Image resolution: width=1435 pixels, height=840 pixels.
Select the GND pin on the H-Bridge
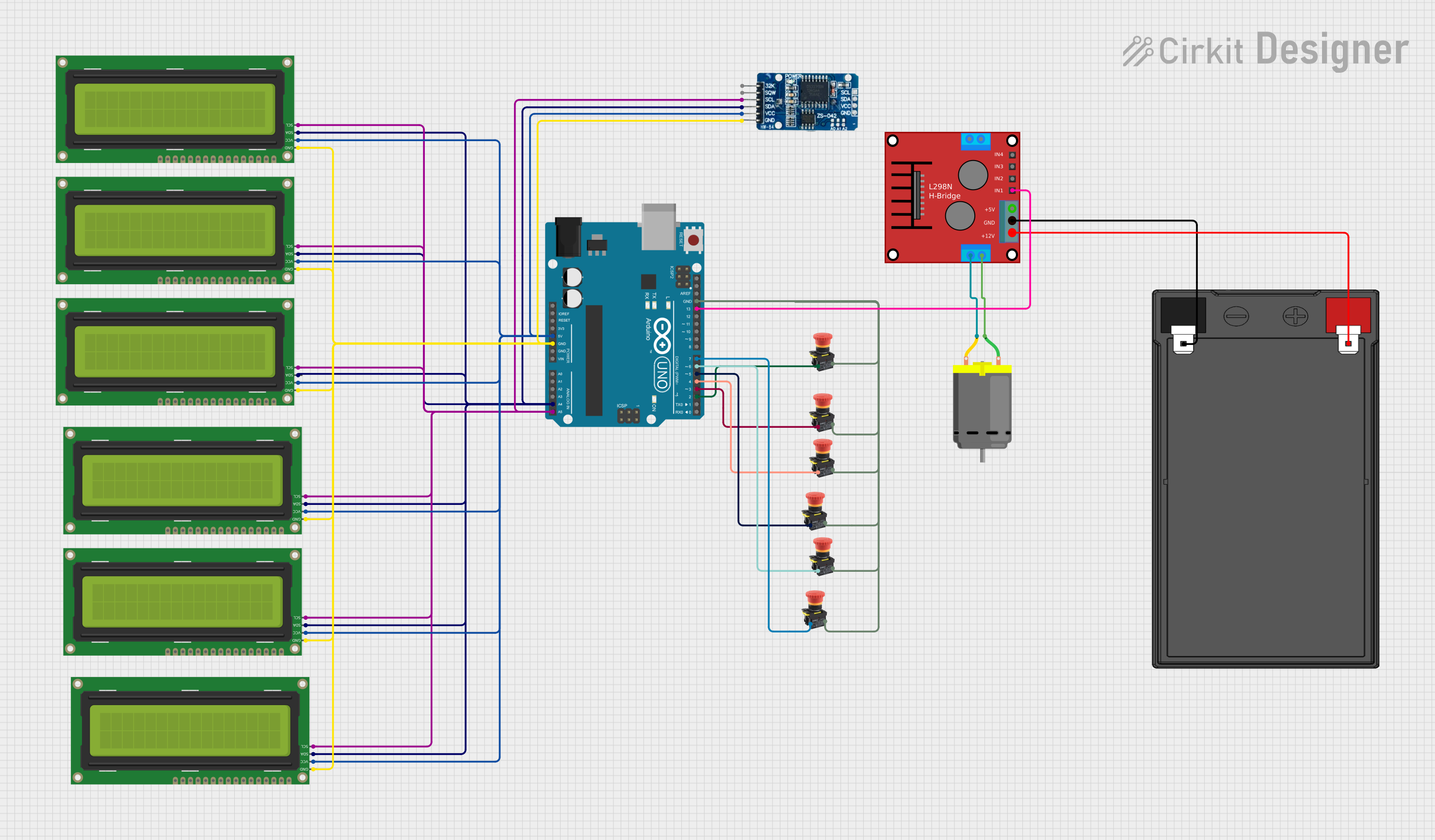tap(1011, 222)
